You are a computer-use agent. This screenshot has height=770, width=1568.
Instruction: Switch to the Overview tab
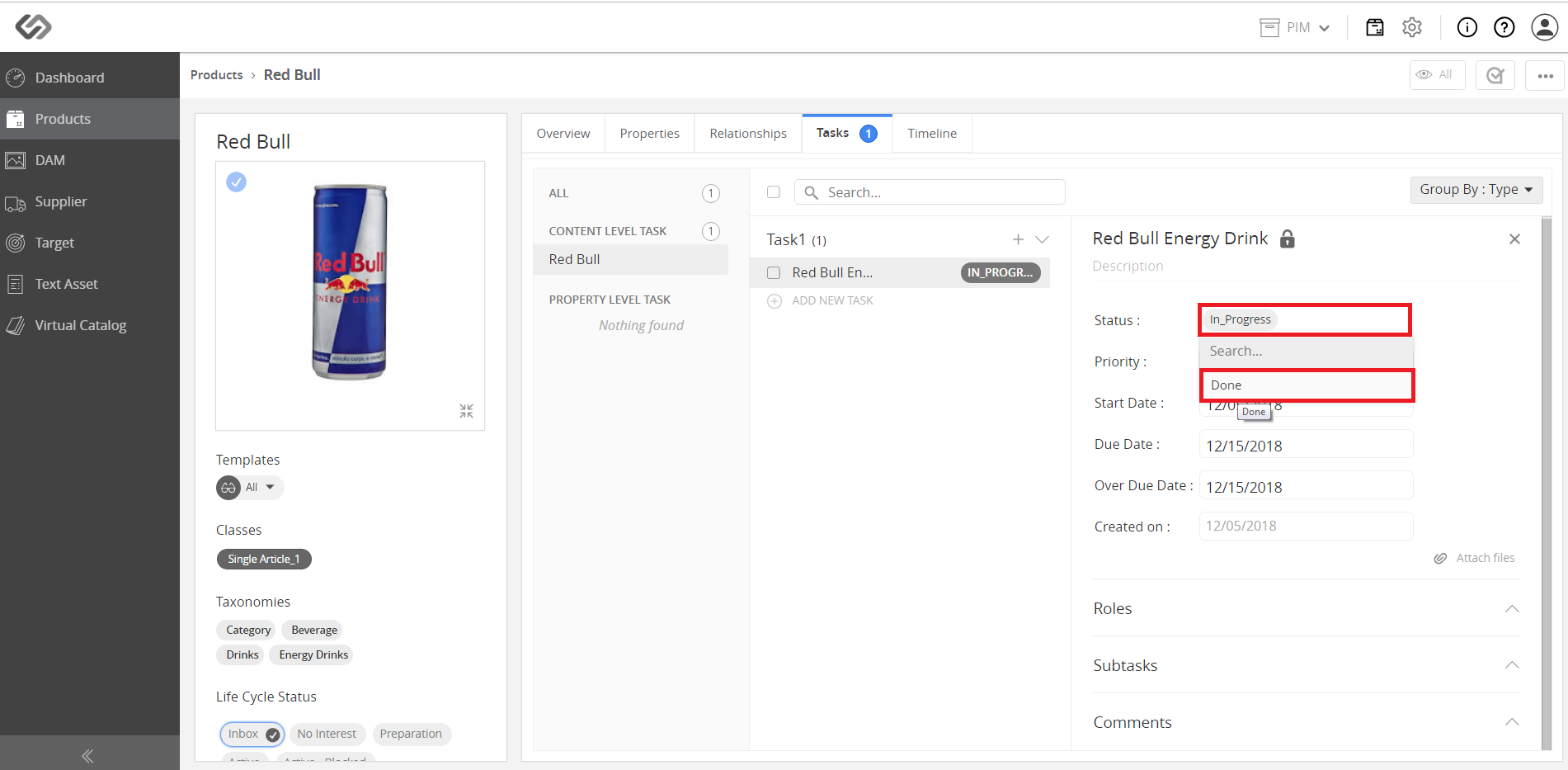563,134
